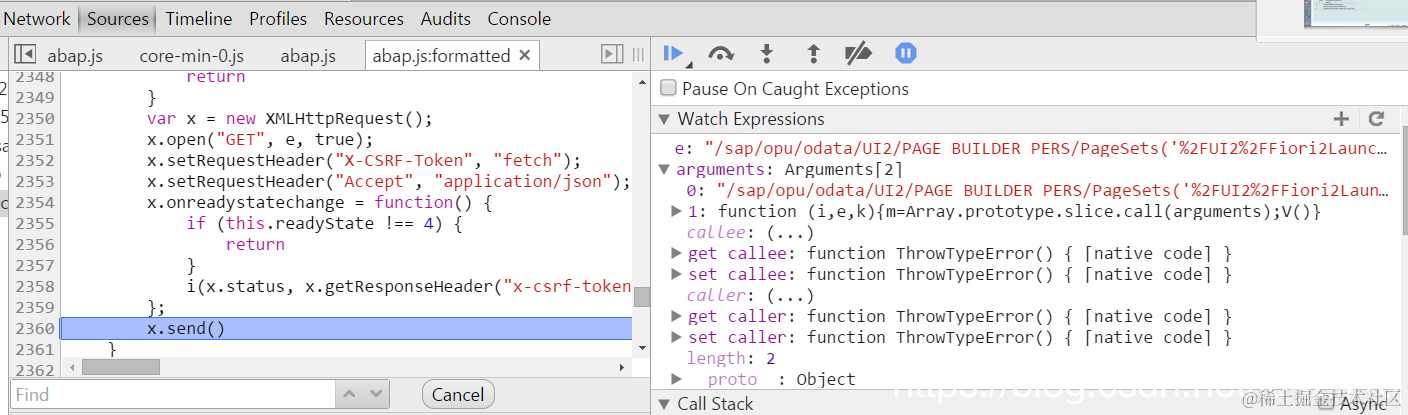Set breakpoint on line number 2360

pos(35,328)
